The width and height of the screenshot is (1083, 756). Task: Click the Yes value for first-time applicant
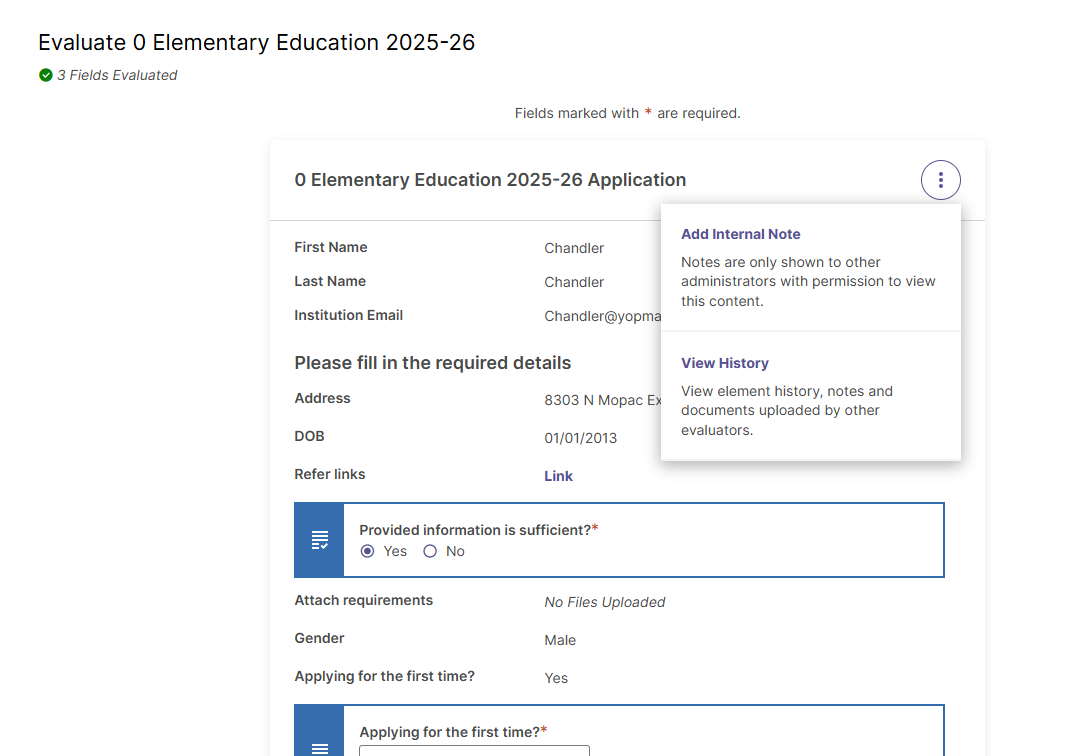pyautogui.click(x=556, y=678)
